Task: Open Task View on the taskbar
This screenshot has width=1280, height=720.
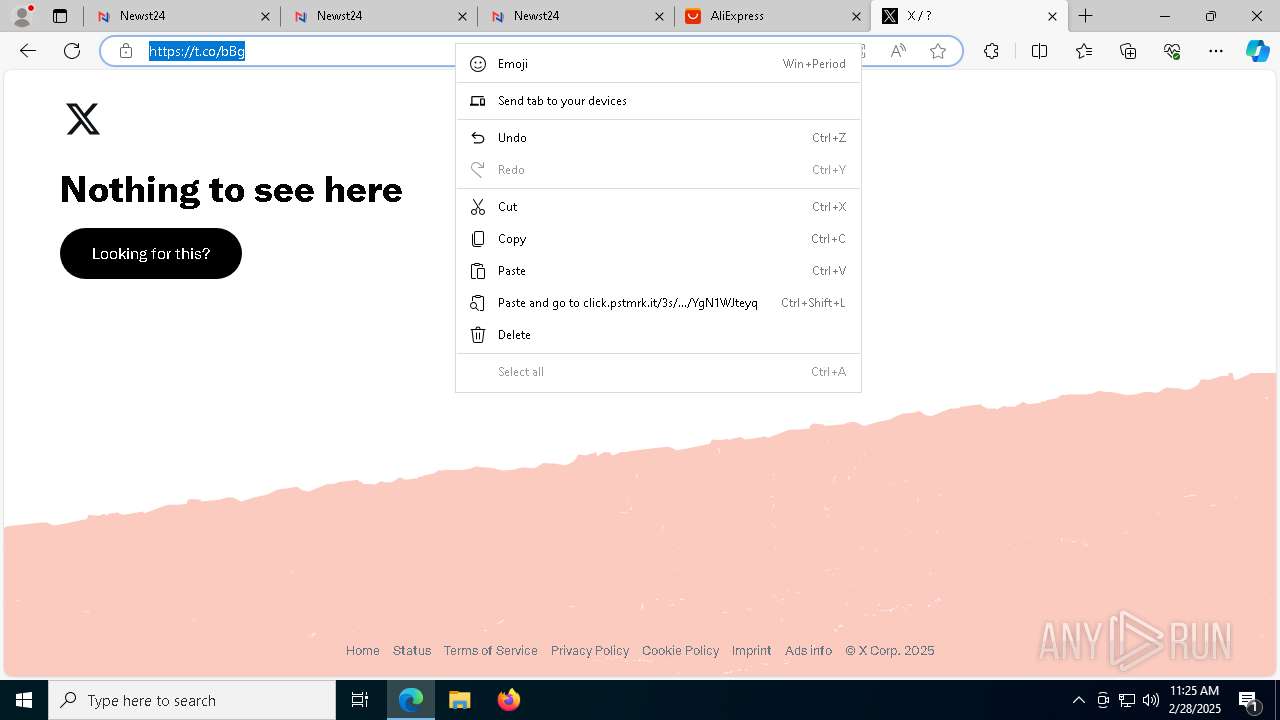Action: (x=360, y=700)
